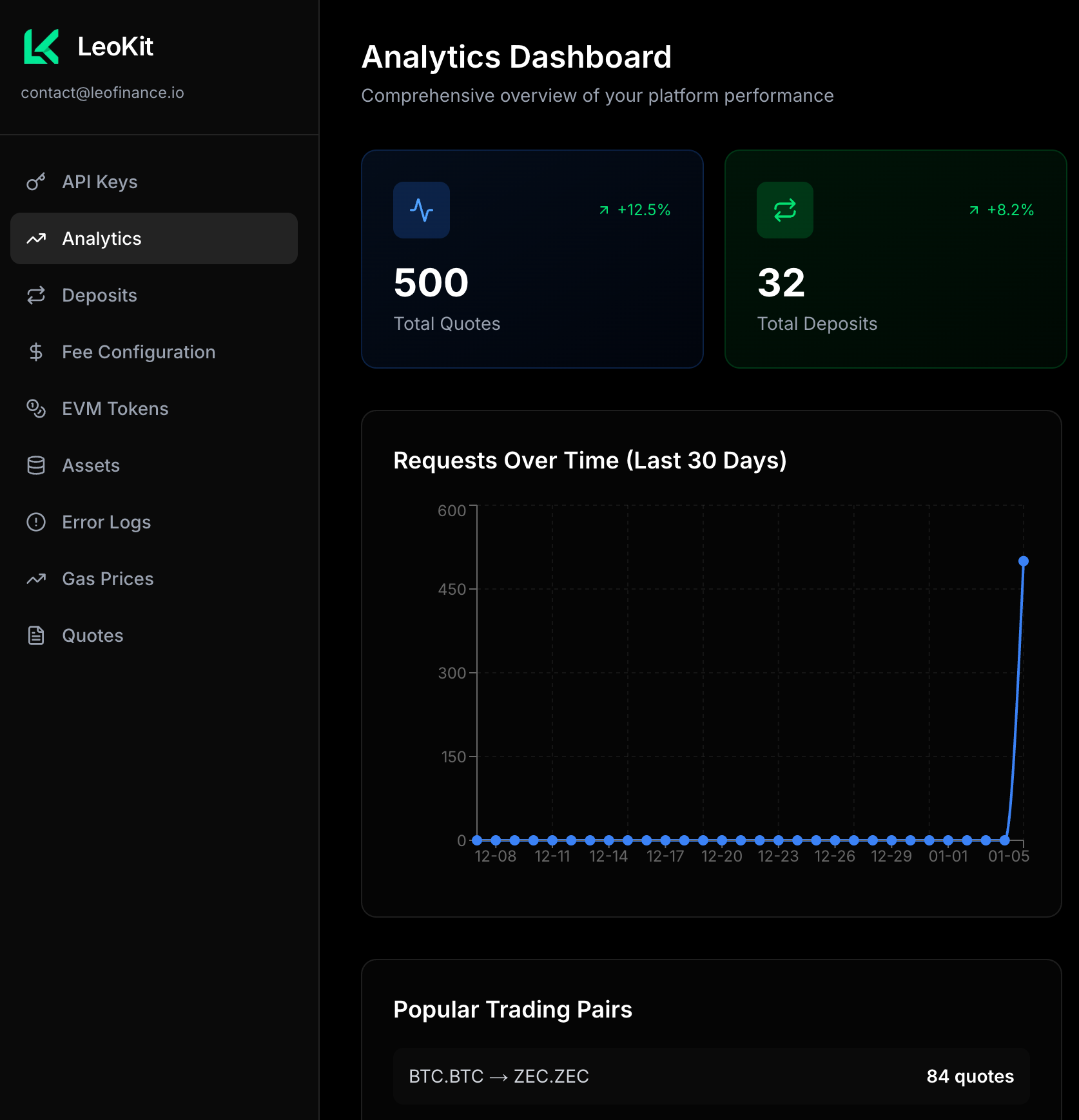Click the dollar icon for Fee Configuration
Image resolution: width=1079 pixels, height=1120 pixels.
pos(36,352)
